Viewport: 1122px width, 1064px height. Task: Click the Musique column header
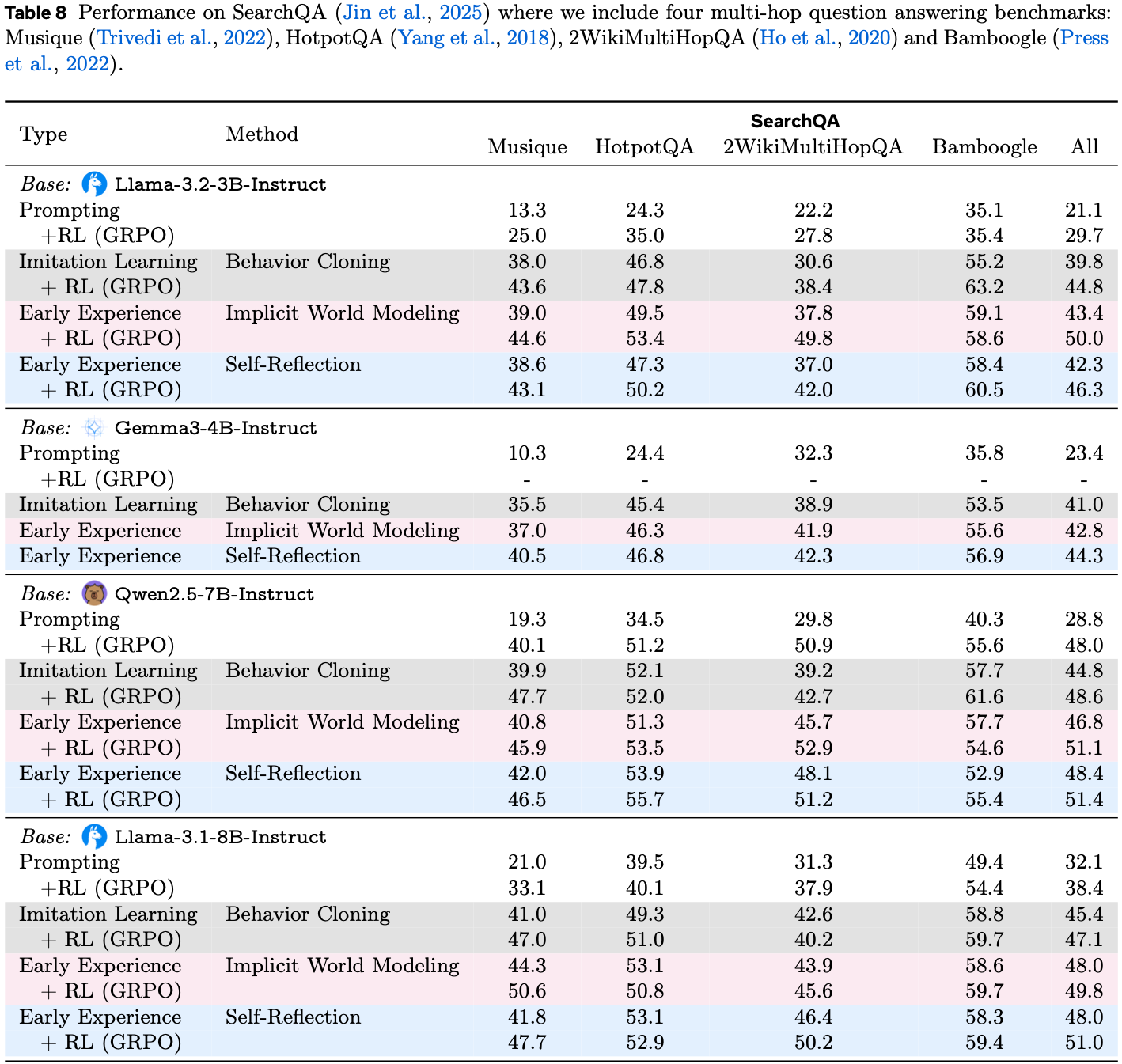[527, 147]
